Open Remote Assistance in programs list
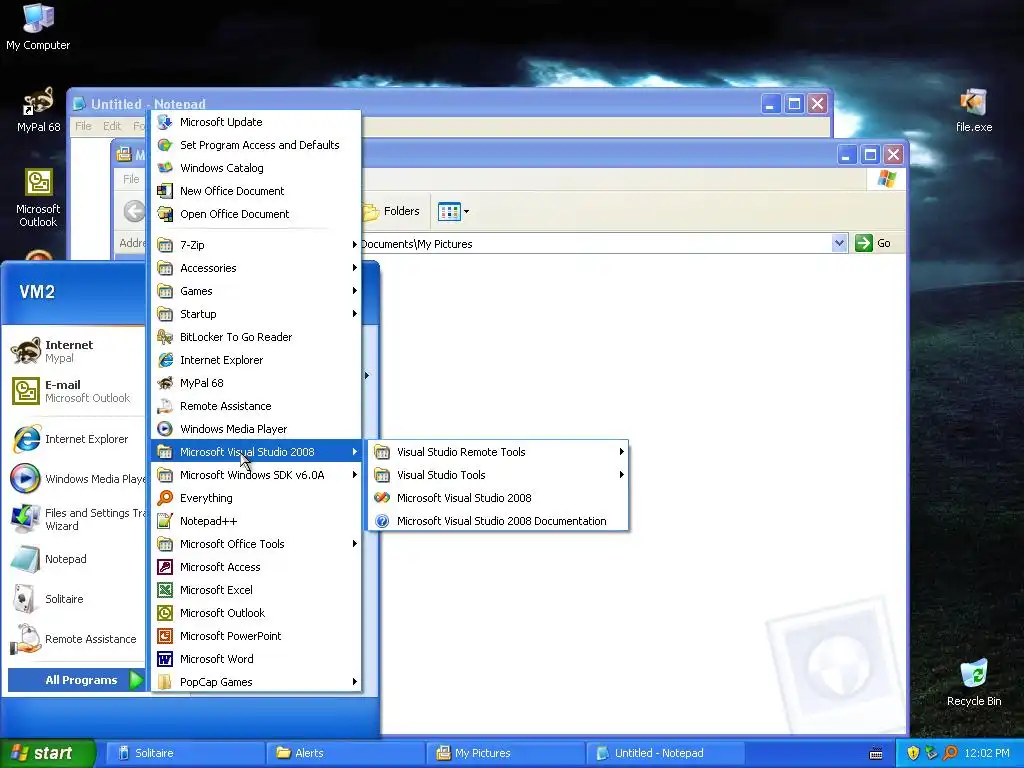Screen dimensions: 1024x768 coord(256,406)
